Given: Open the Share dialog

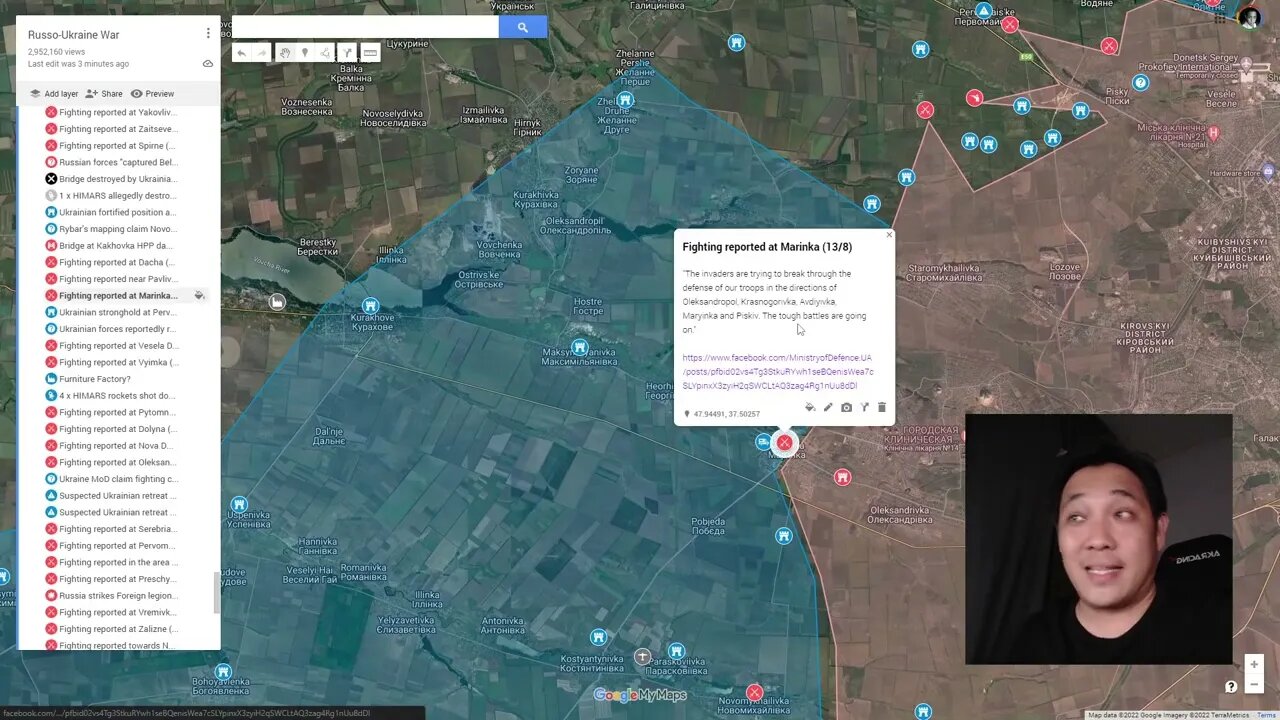Looking at the screenshot, I should [104, 94].
